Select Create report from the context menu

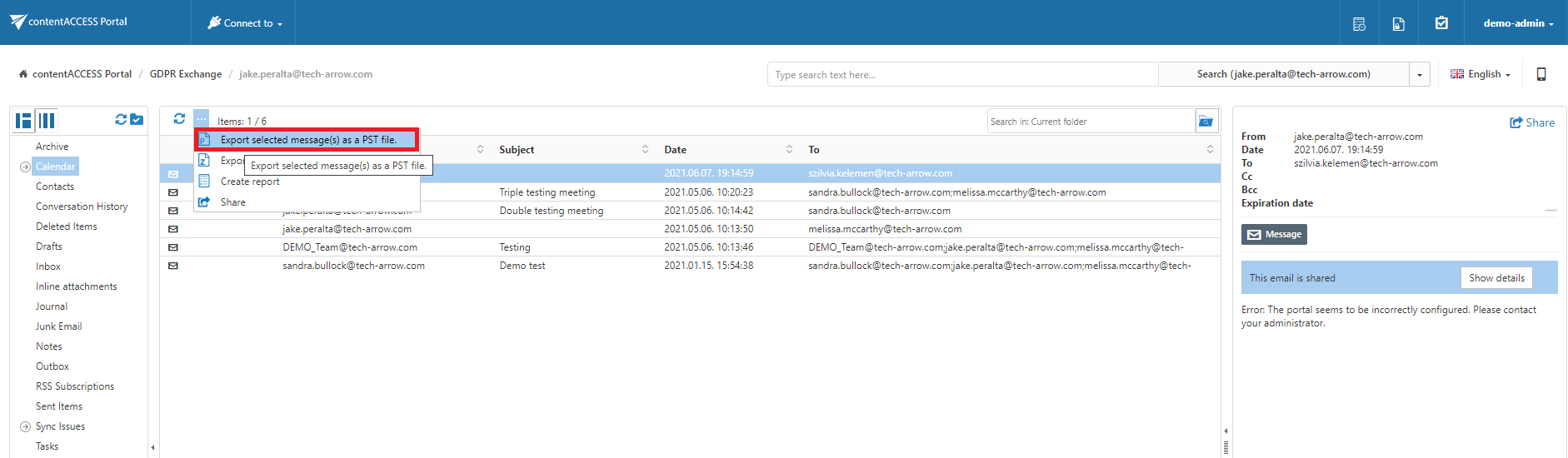[x=250, y=182]
